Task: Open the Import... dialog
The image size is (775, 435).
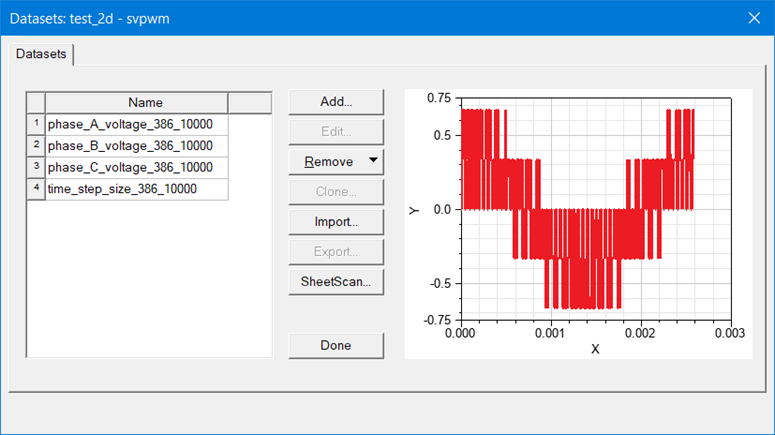Action: [x=336, y=222]
